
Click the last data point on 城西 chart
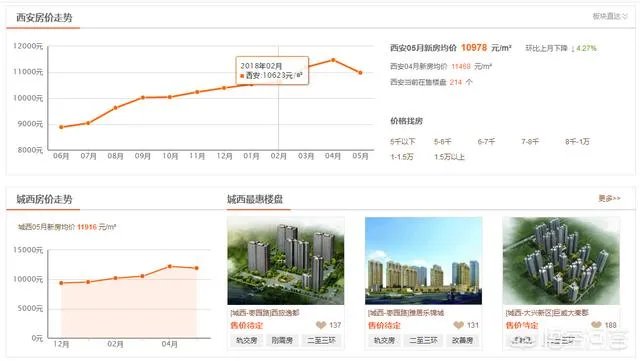click(x=197, y=268)
